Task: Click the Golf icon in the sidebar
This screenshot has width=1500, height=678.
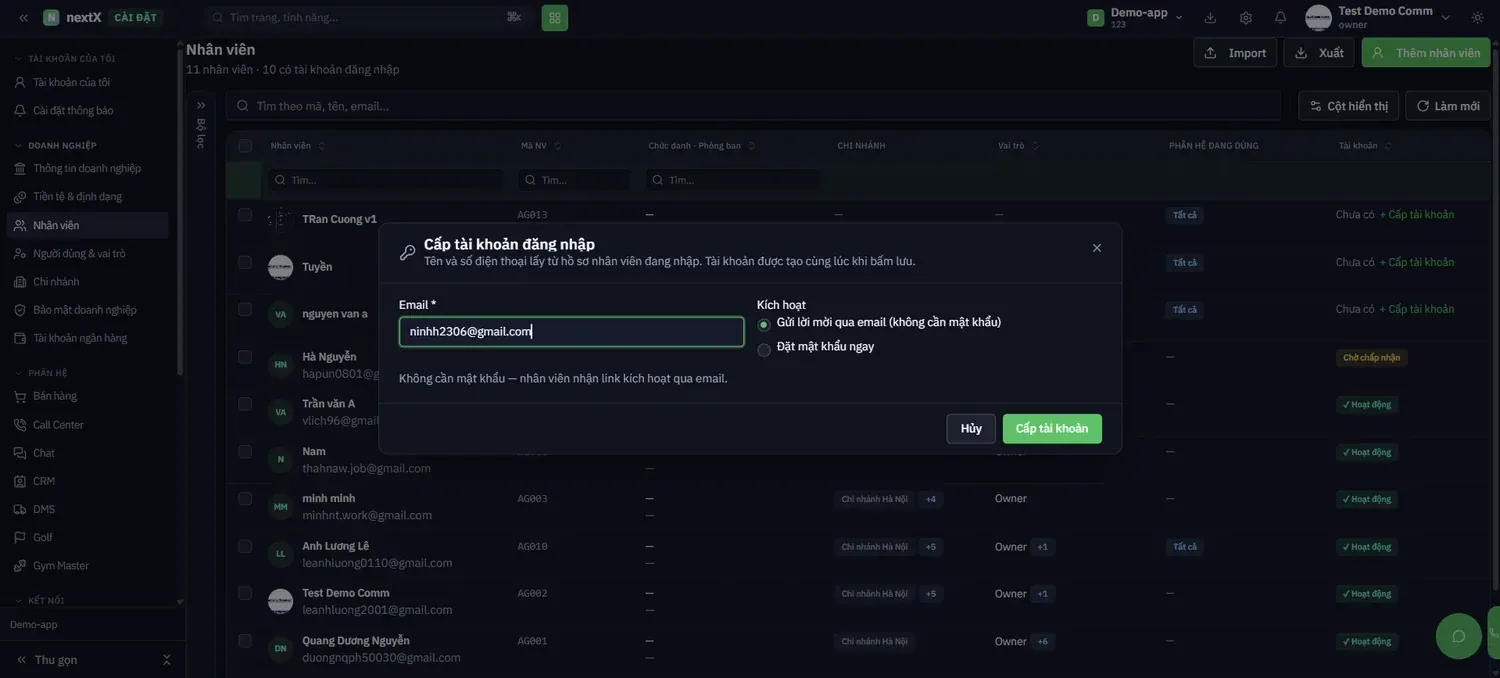Action: [x=20, y=537]
